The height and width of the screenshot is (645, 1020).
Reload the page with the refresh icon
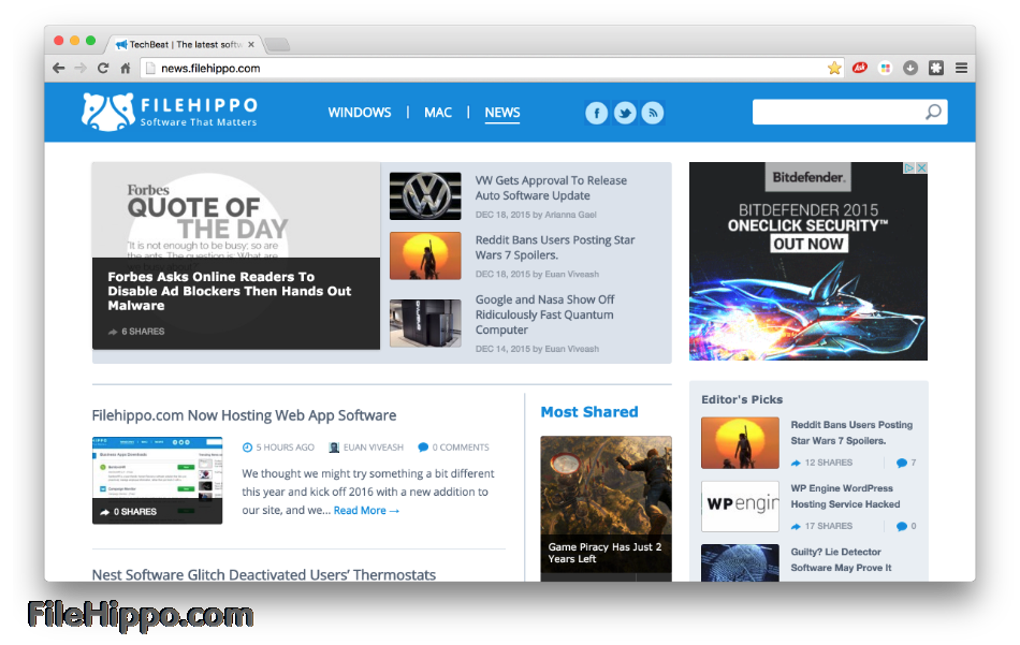click(103, 68)
